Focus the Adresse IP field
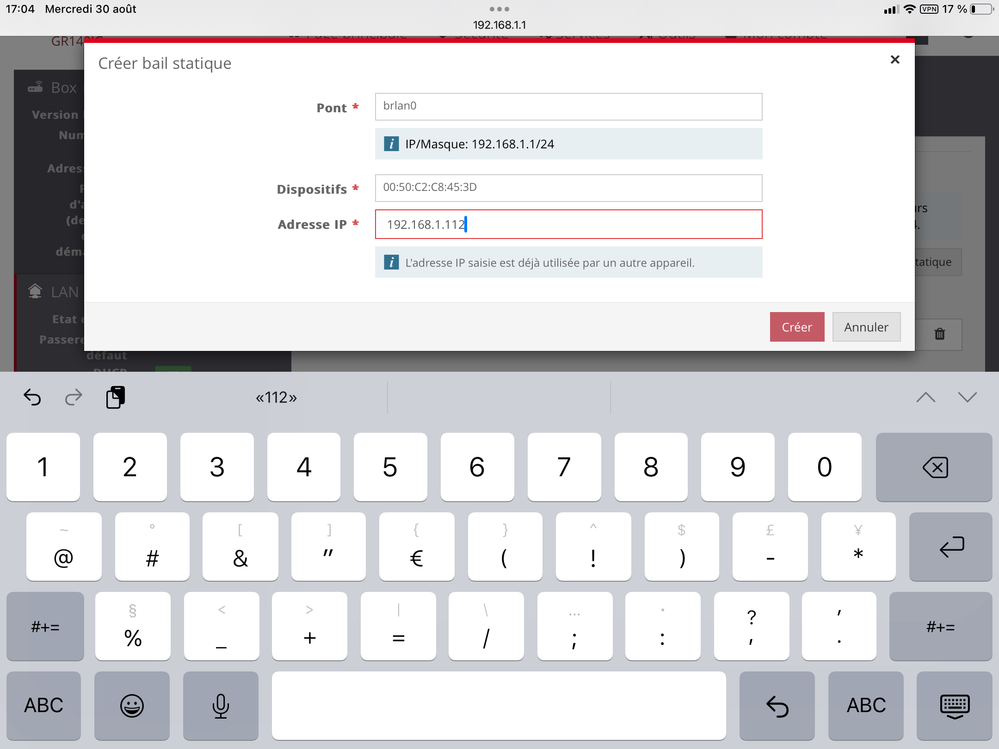The width and height of the screenshot is (999, 749). click(568, 224)
